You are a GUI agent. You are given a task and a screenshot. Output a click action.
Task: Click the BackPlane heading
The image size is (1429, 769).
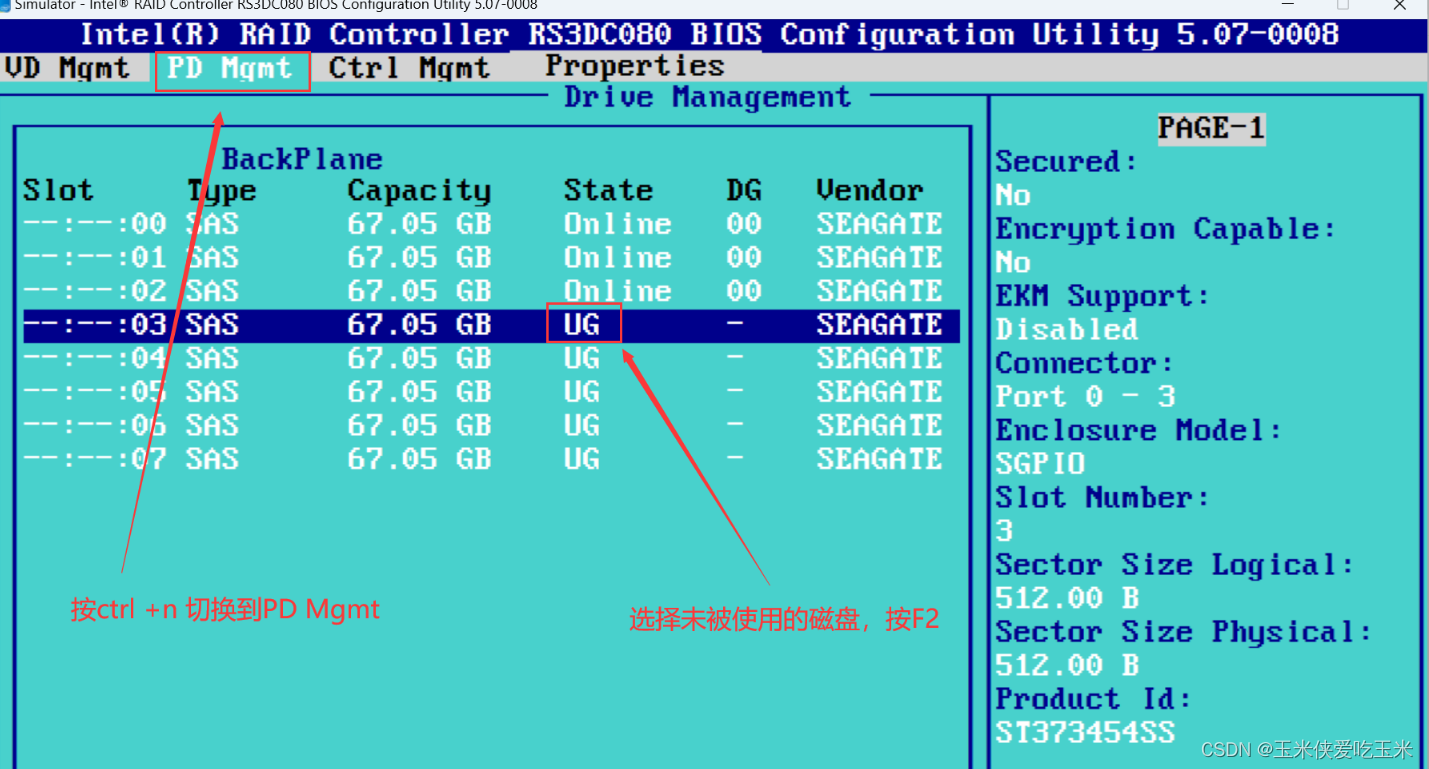click(302, 159)
